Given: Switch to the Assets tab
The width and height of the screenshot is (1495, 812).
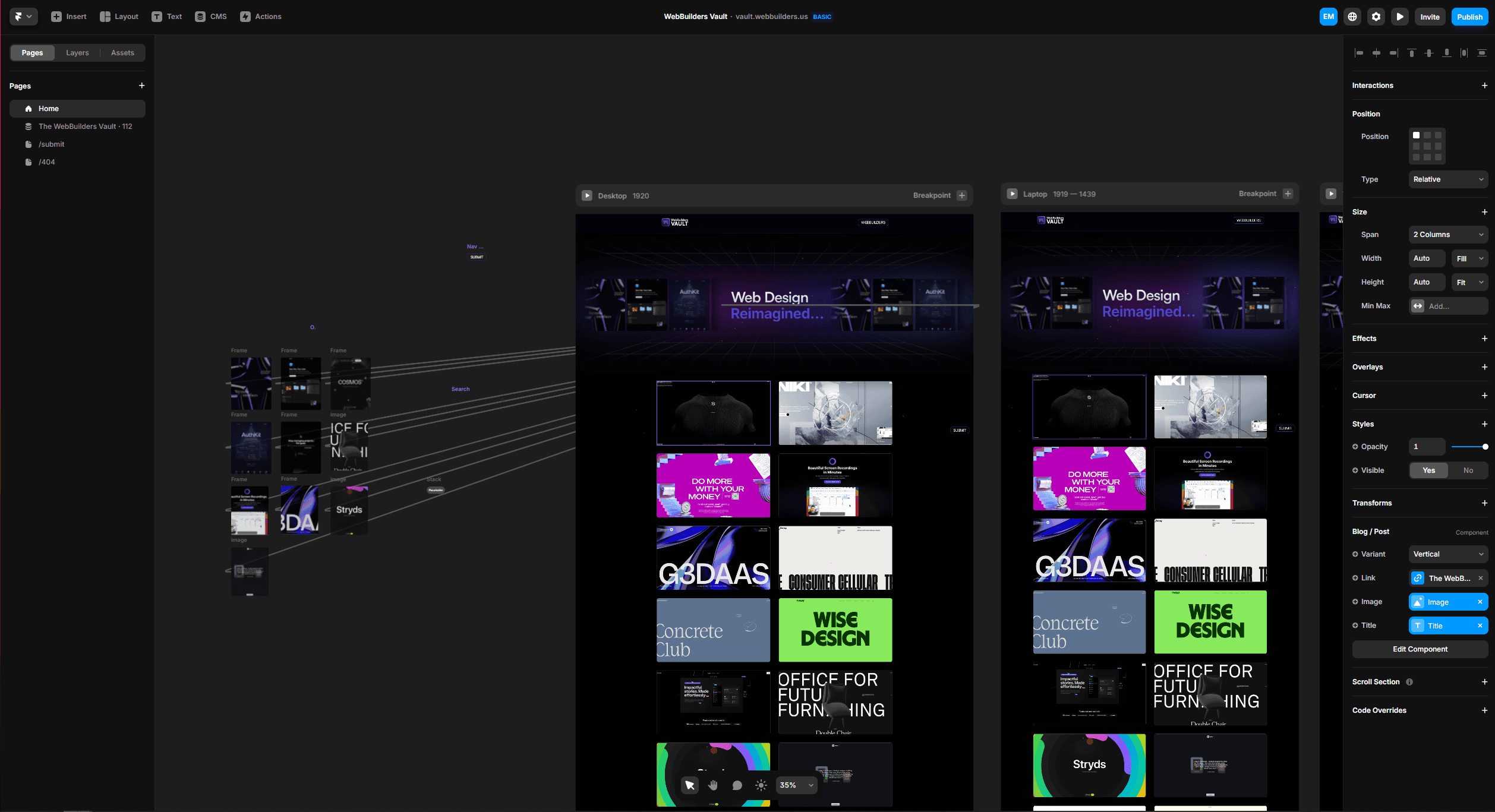Looking at the screenshot, I should pos(122,52).
